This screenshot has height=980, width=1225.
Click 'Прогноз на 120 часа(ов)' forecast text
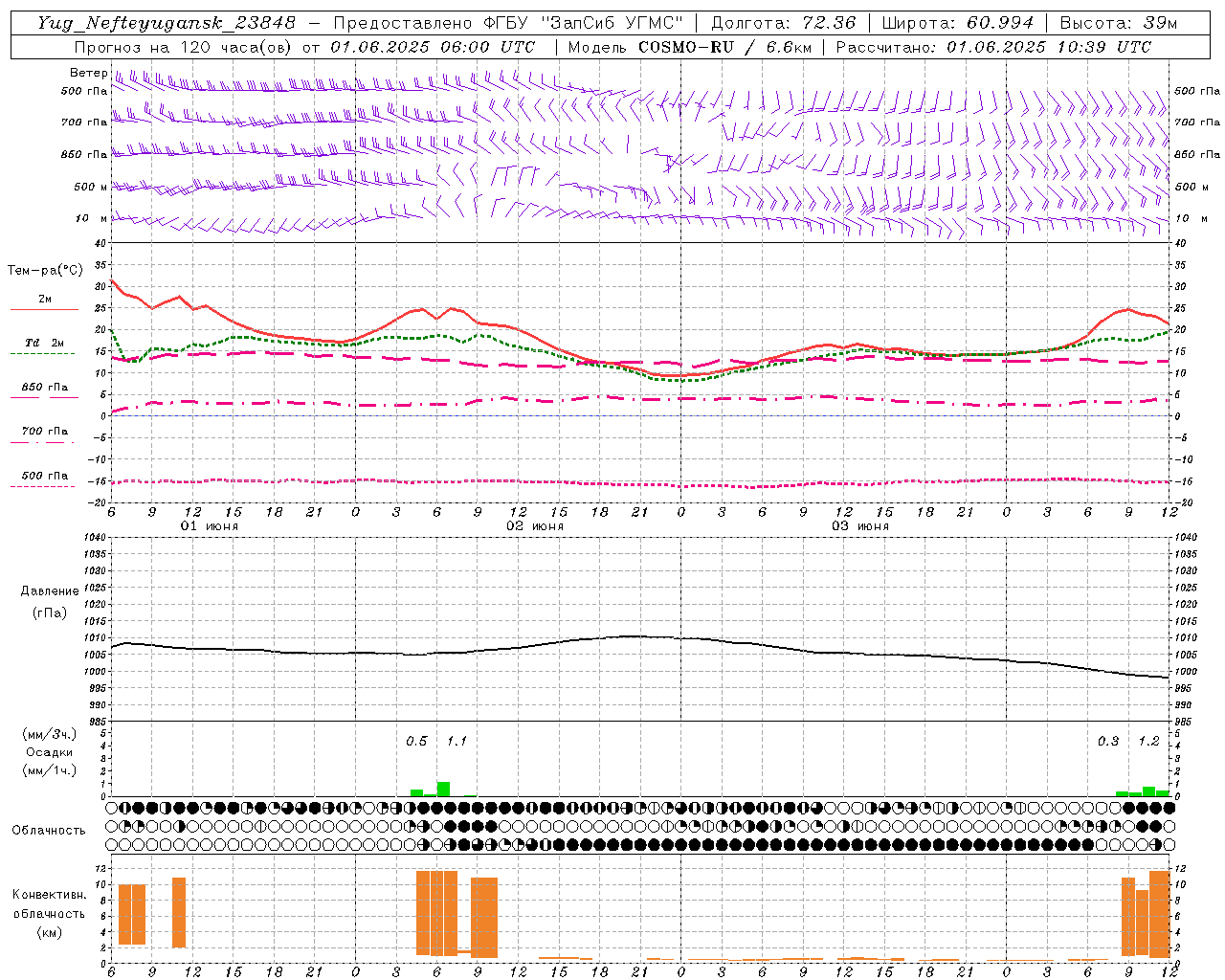(185, 47)
